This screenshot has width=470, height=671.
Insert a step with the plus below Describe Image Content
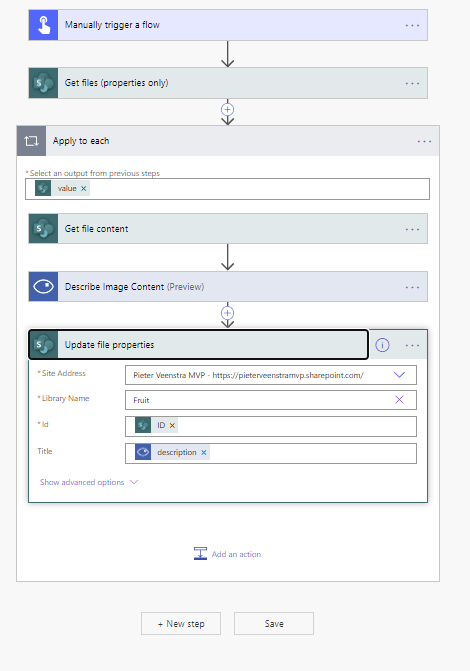coord(227,313)
